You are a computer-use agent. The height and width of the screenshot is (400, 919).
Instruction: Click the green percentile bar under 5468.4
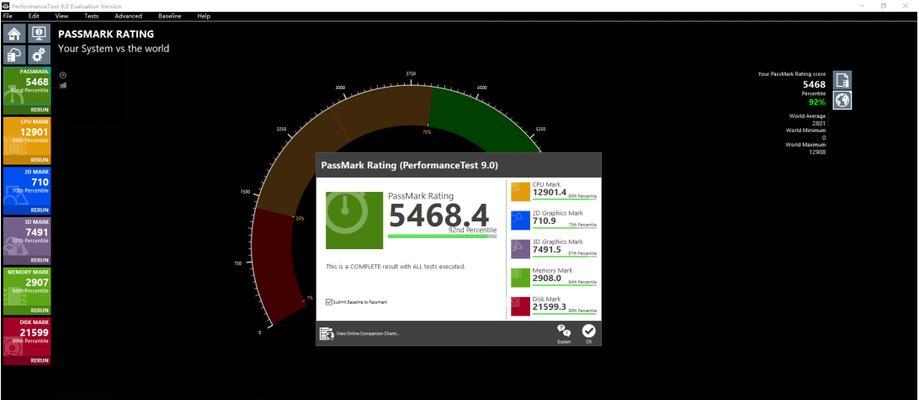coord(443,236)
